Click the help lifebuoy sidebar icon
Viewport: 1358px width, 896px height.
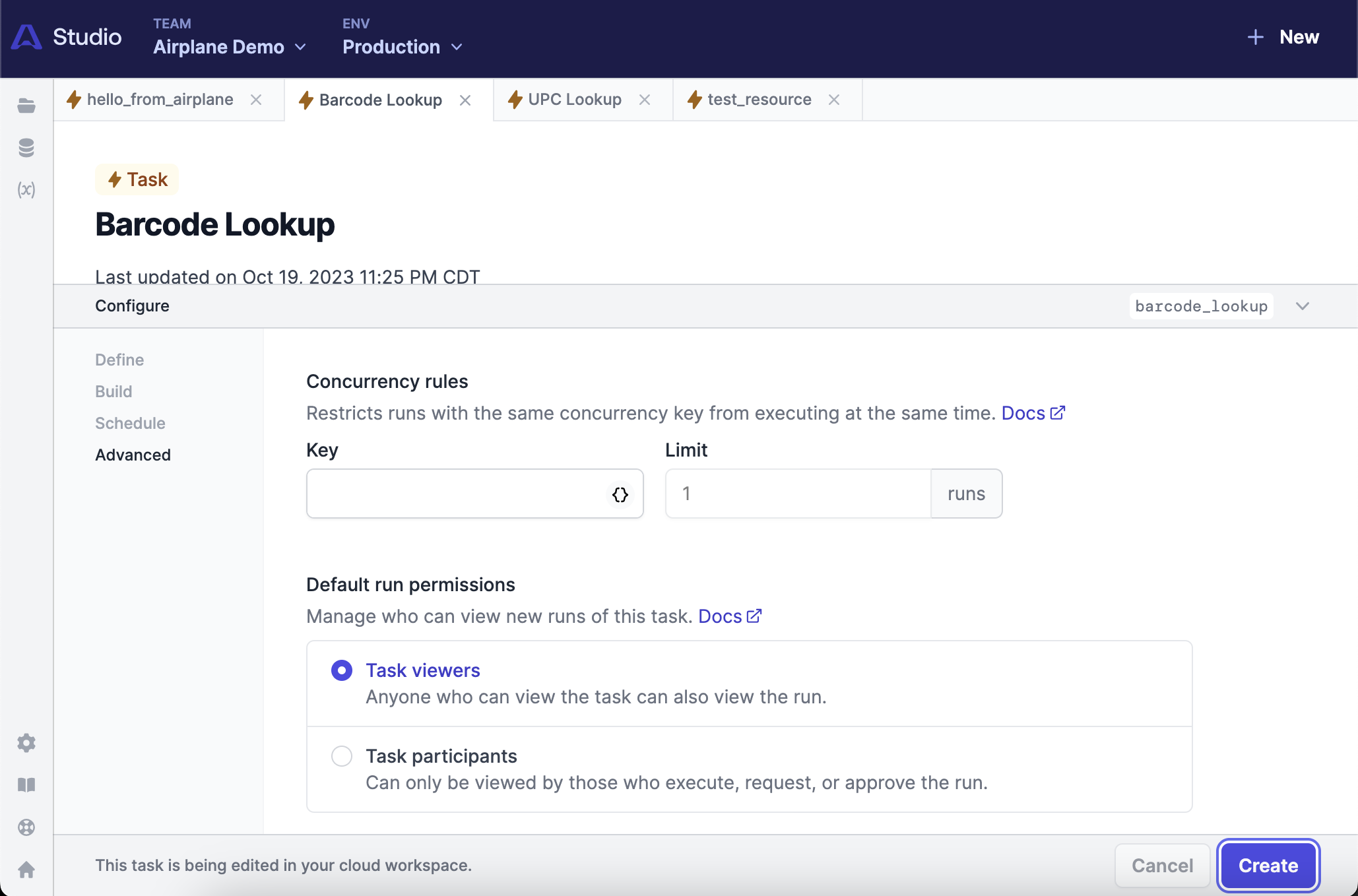click(x=26, y=827)
